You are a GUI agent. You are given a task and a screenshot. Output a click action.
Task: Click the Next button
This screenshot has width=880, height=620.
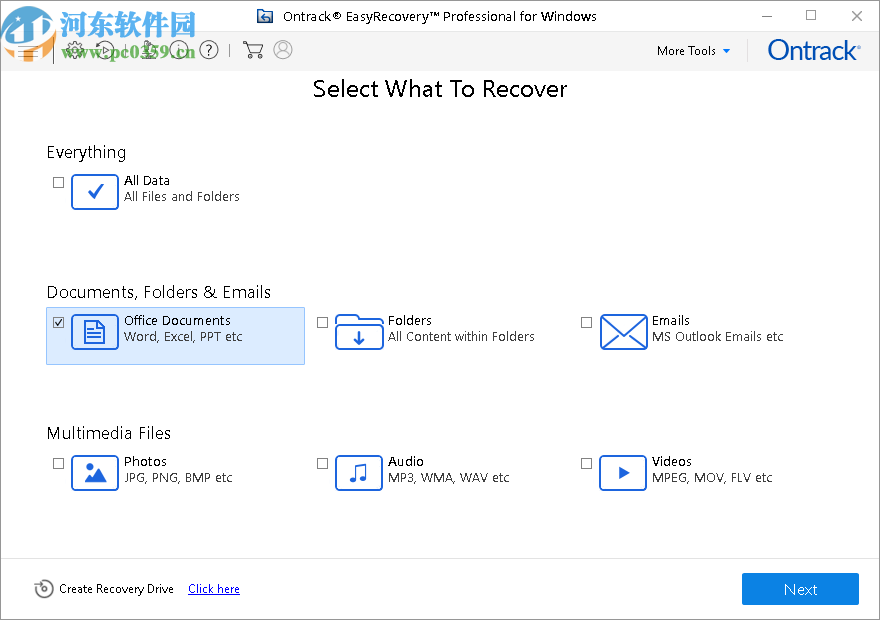click(x=800, y=589)
